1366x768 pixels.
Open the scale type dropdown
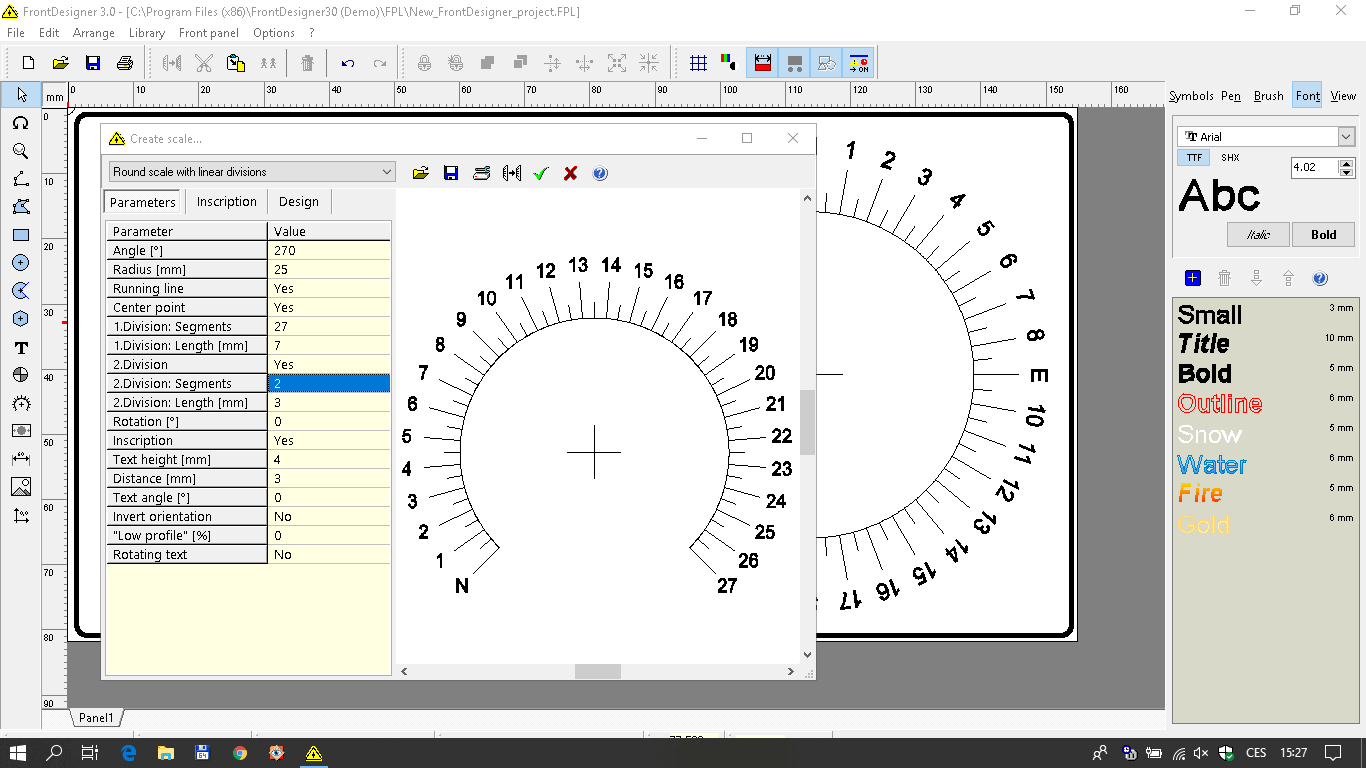[x=387, y=172]
